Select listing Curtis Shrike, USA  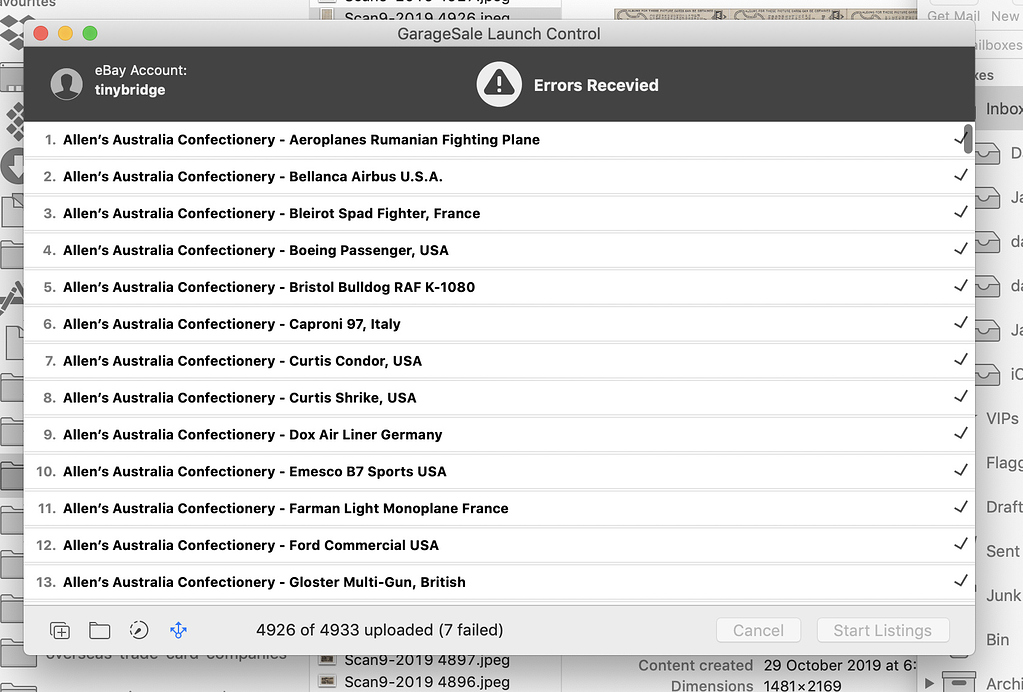click(x=499, y=397)
